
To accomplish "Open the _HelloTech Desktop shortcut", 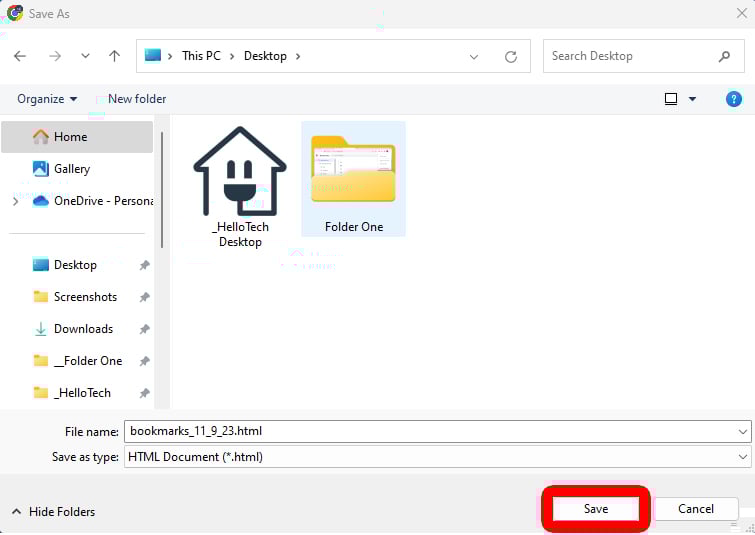I will click(240, 187).
